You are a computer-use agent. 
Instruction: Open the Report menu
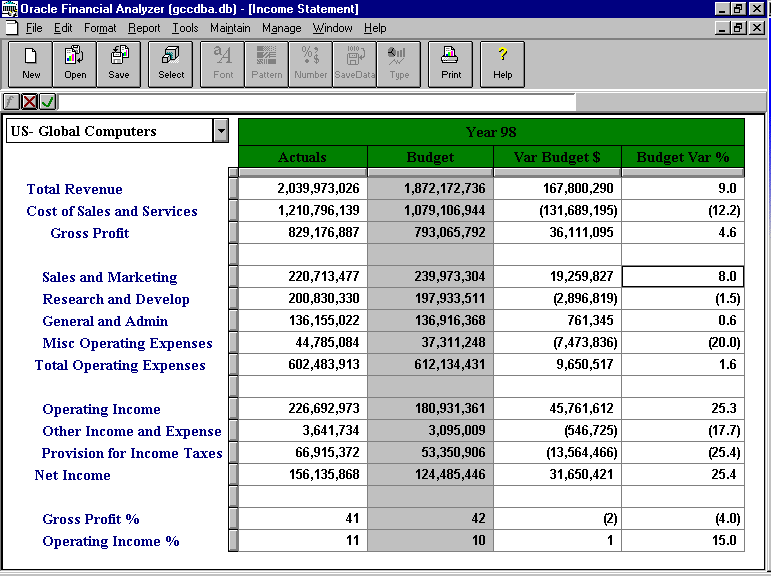point(143,28)
